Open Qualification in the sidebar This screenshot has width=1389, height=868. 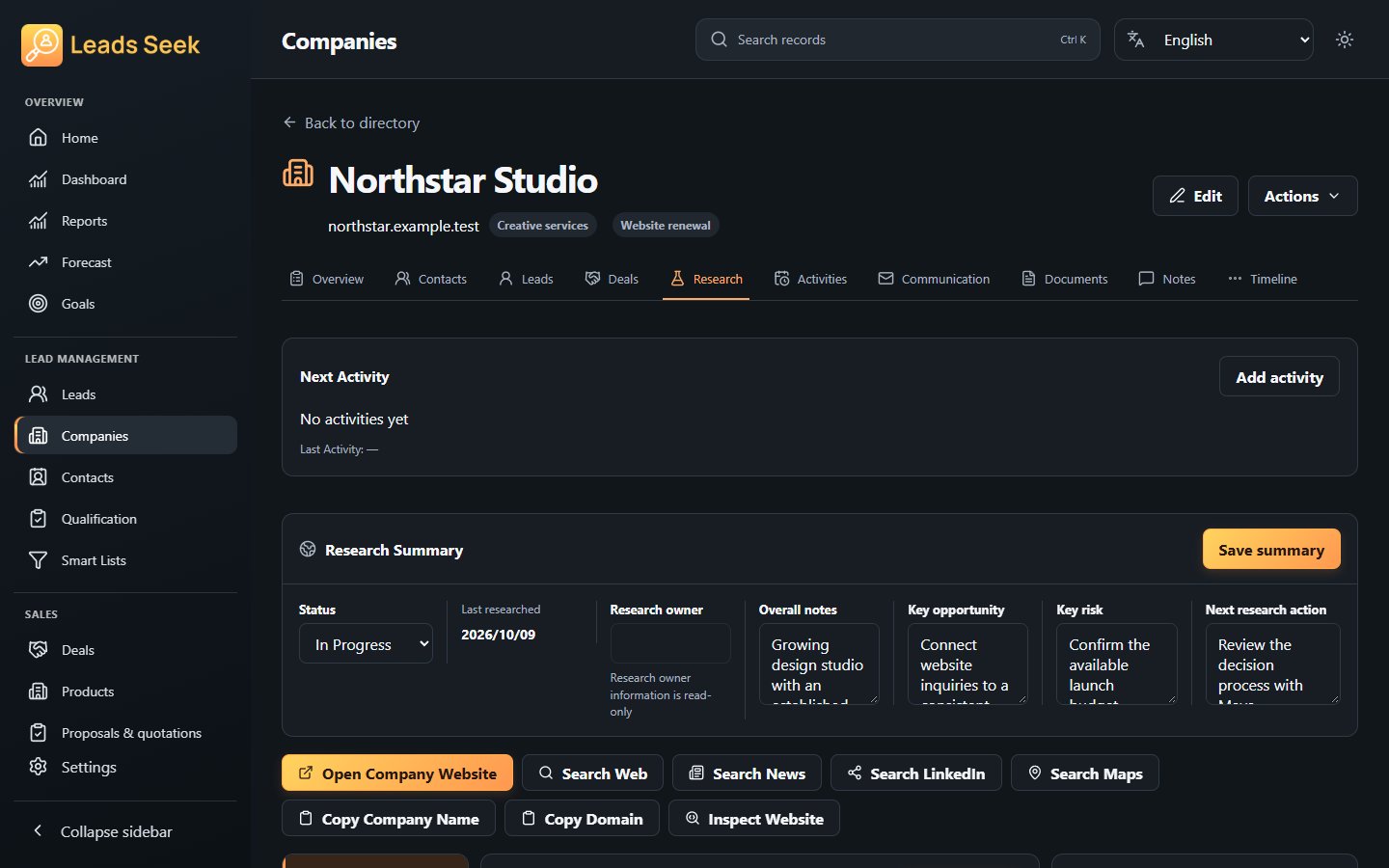(x=125, y=519)
